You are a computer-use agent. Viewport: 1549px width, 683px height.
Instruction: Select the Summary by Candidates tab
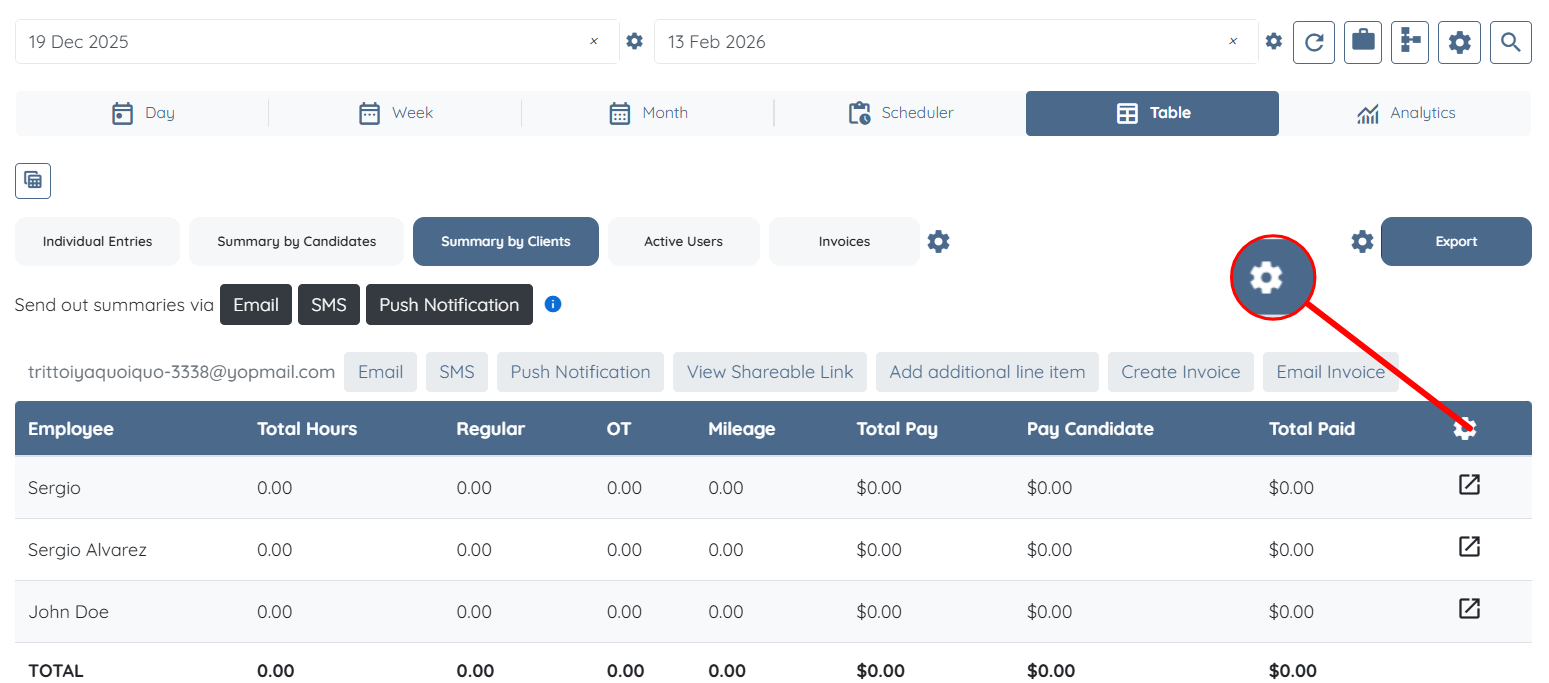pos(296,241)
